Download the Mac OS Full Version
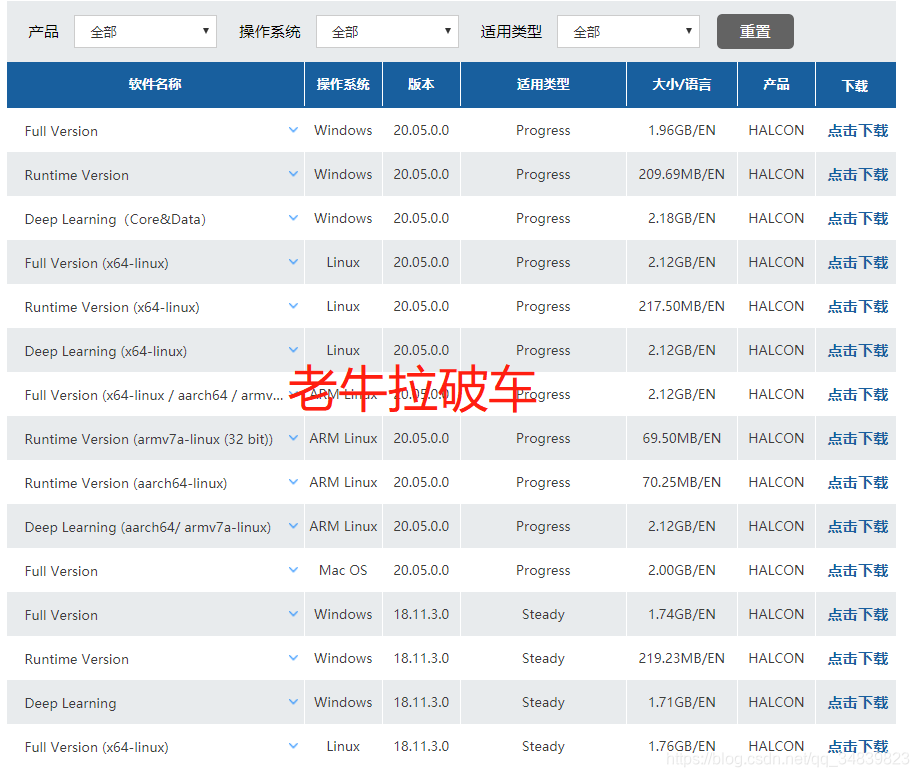The image size is (919, 777). tap(857, 570)
